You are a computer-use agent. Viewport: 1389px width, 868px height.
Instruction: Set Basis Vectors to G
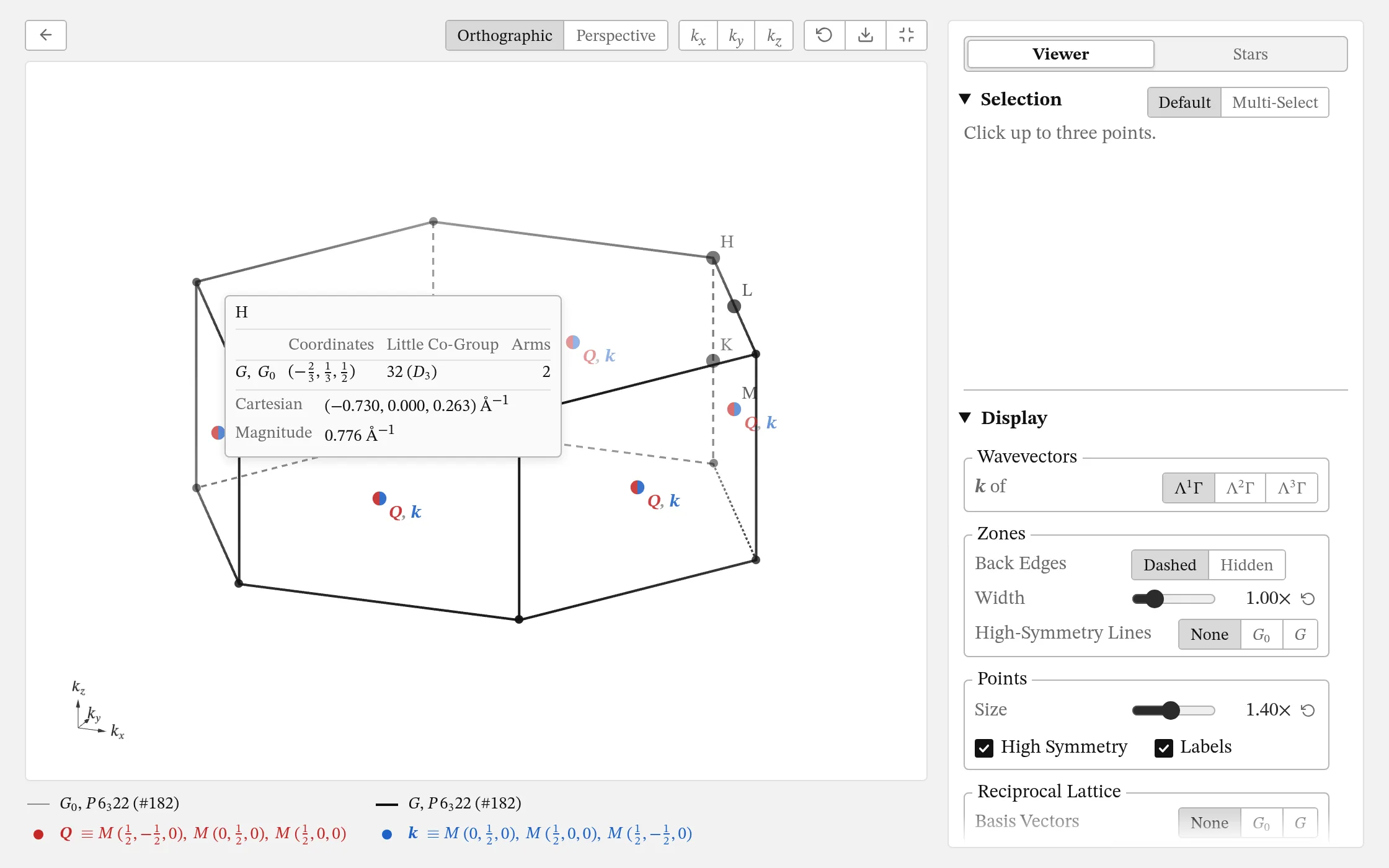pyautogui.click(x=1300, y=823)
